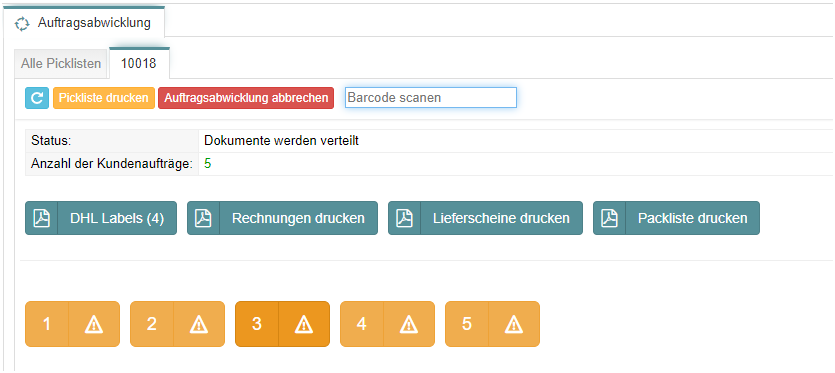
Task: Click the warning triangle on order 3
Action: pyautogui.click(x=304, y=324)
